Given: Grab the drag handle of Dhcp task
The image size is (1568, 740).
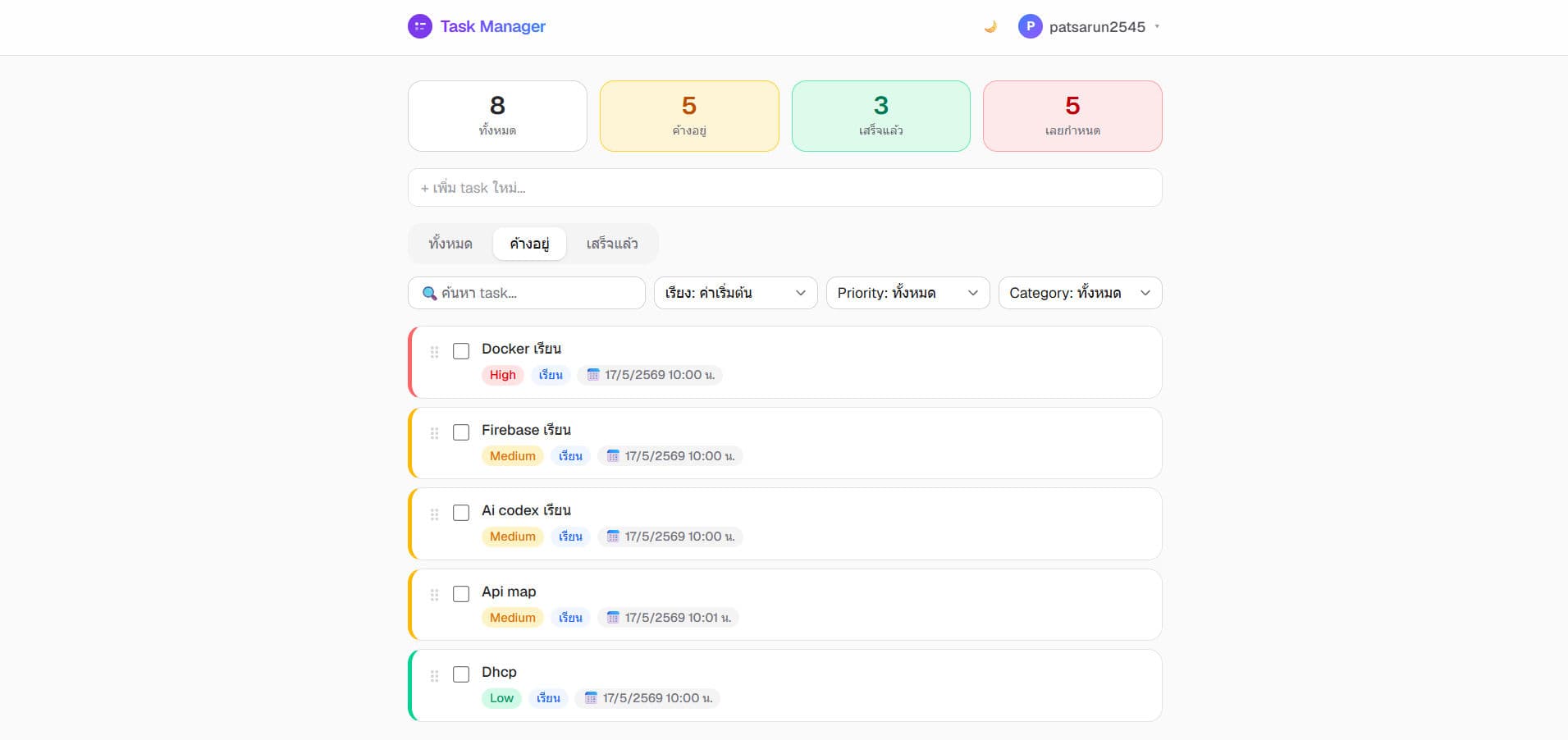Looking at the screenshot, I should tap(434, 676).
